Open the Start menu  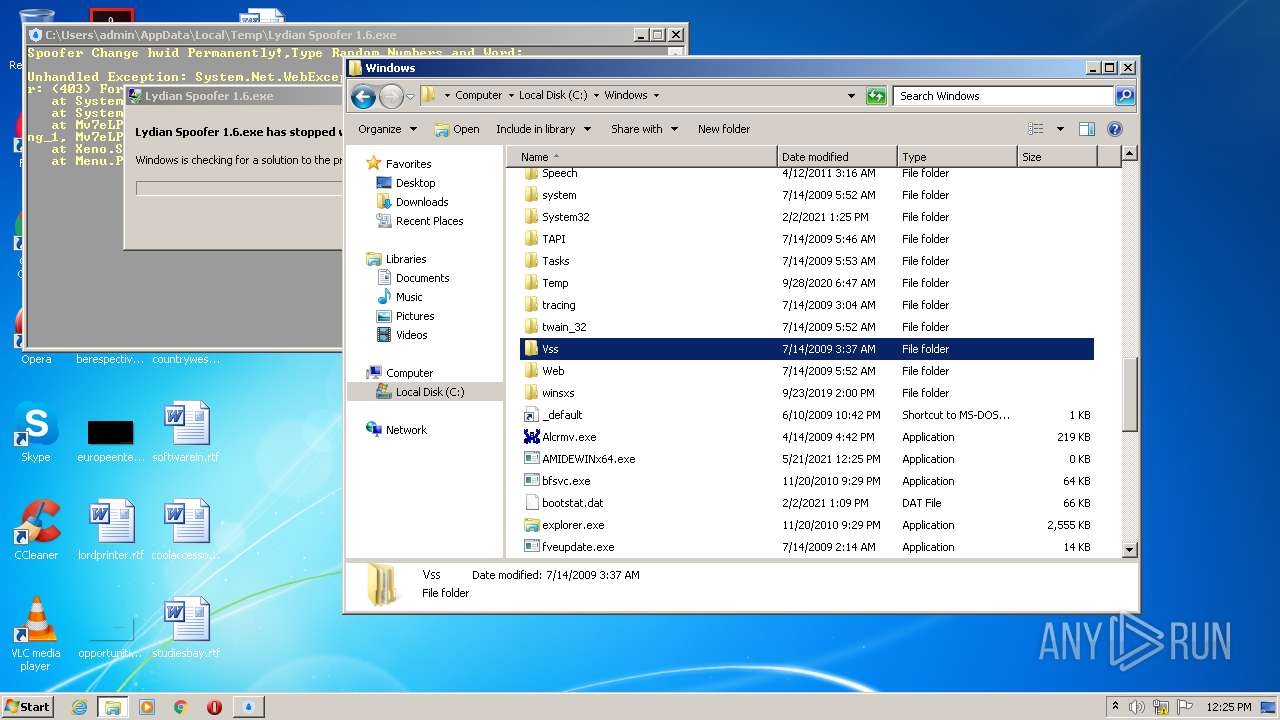[28, 707]
